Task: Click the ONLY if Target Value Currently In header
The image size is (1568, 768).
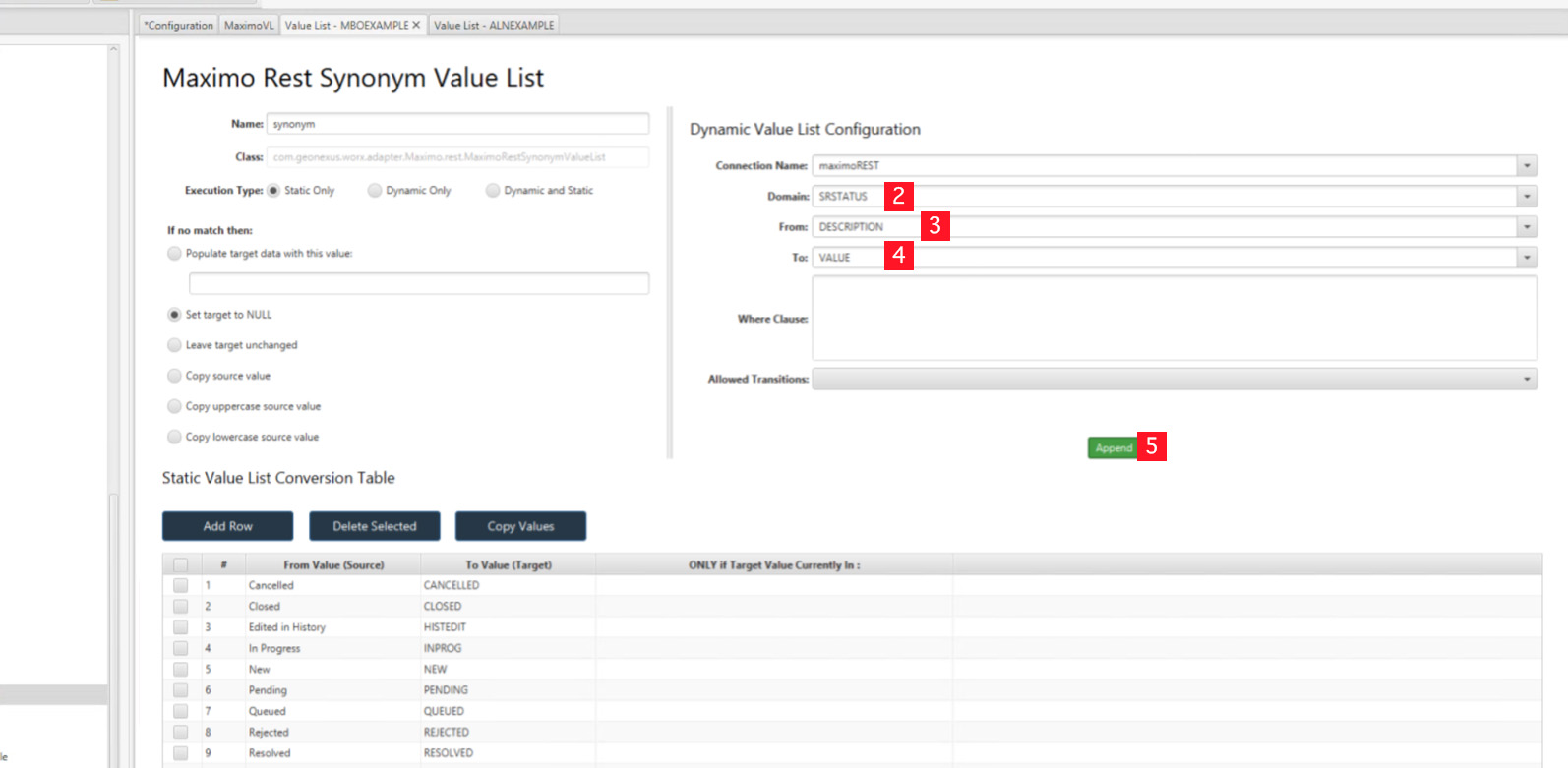Action: (x=774, y=565)
